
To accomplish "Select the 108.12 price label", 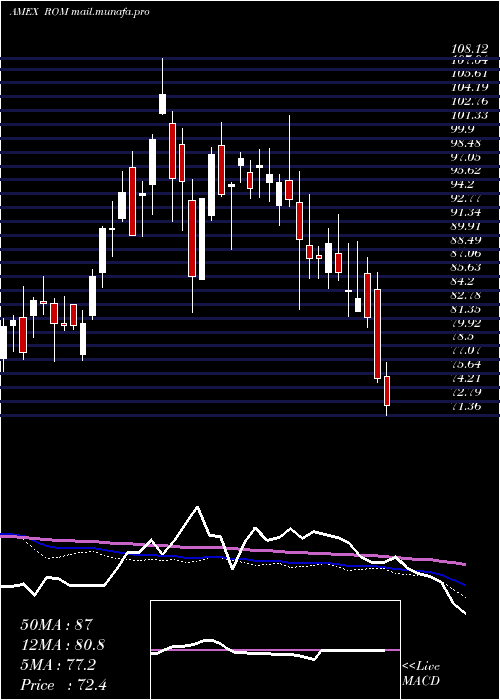I will tap(470, 47).
